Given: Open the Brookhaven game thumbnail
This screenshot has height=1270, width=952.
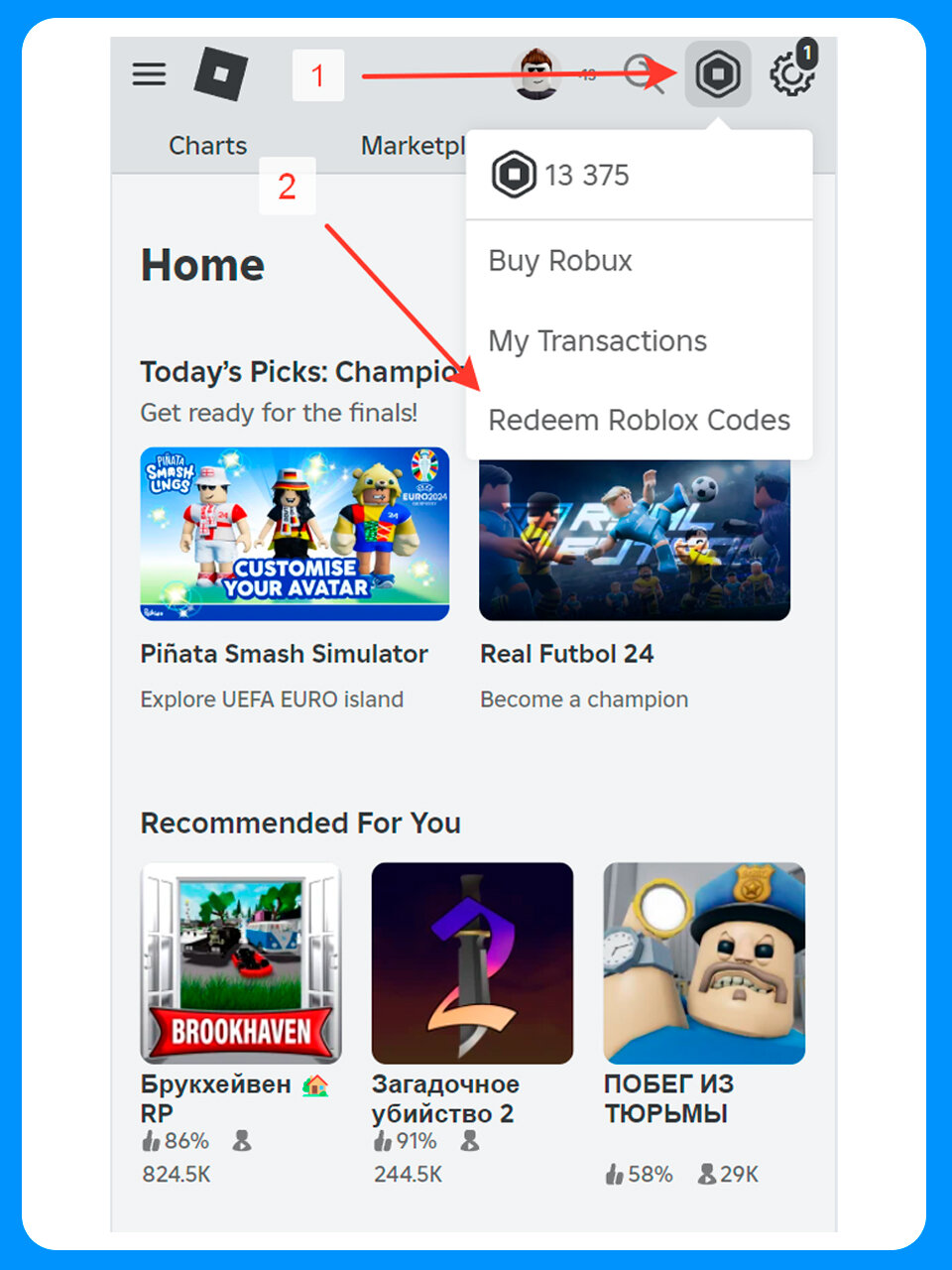Looking at the screenshot, I should (241, 963).
